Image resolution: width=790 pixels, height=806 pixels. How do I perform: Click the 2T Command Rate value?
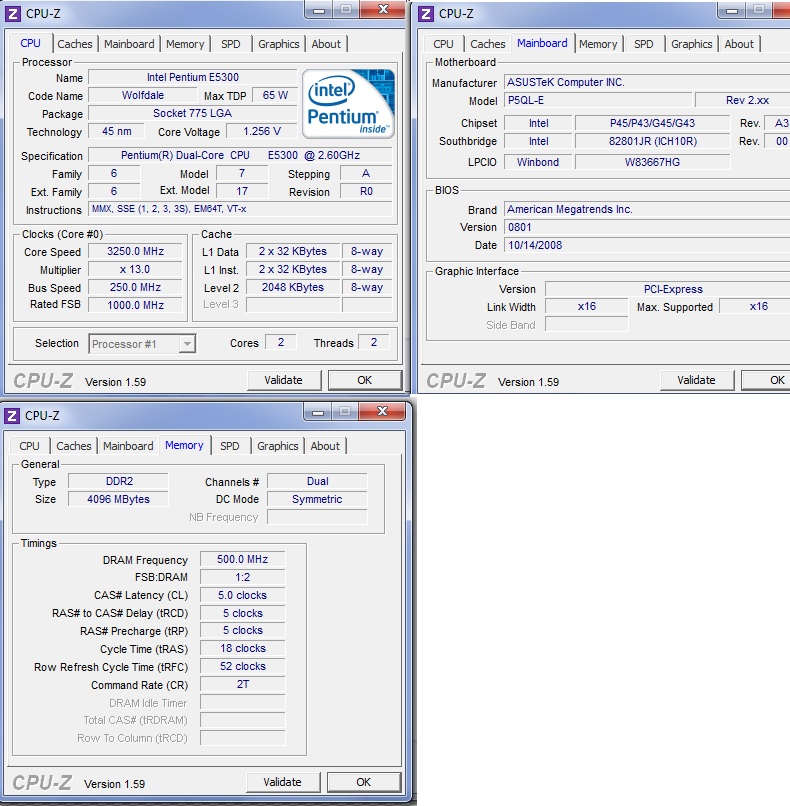(x=243, y=684)
